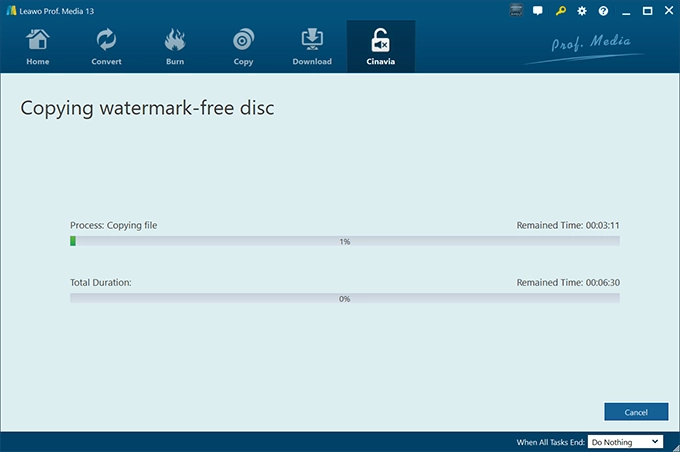Select the Cinavia unlock tab
This screenshot has width=680, height=452.
click(x=381, y=46)
